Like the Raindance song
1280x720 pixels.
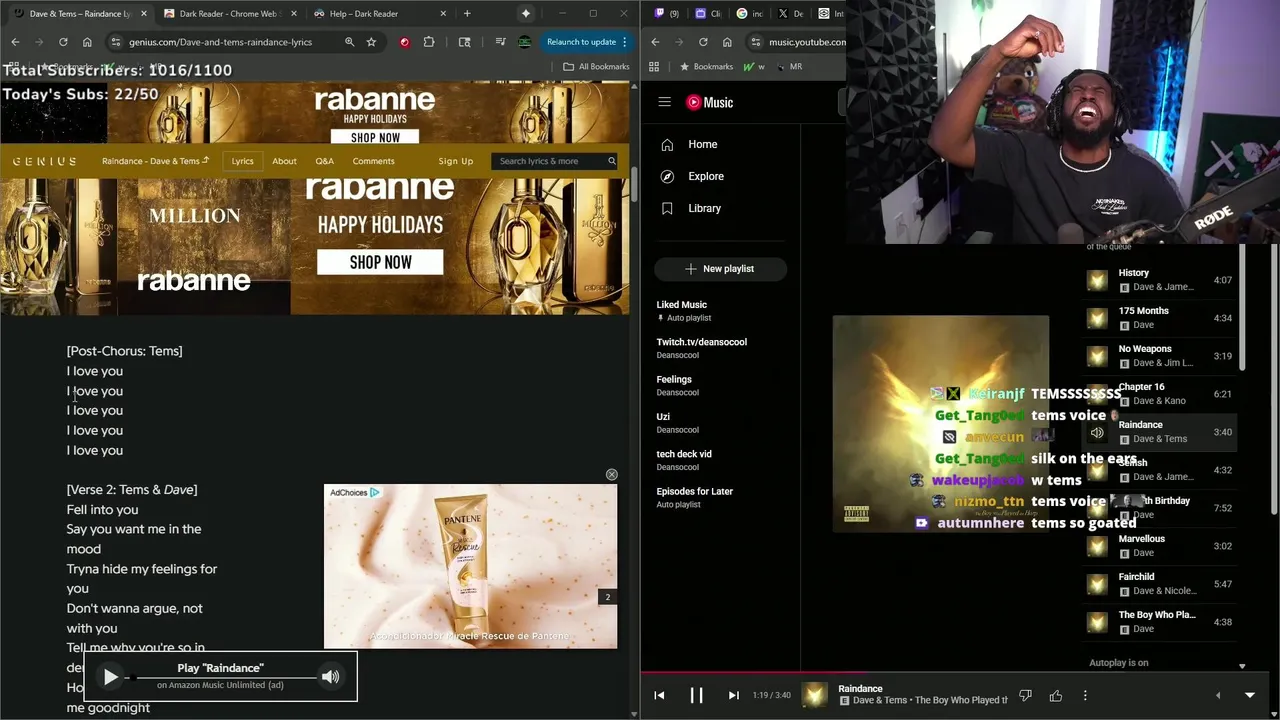[1055, 695]
